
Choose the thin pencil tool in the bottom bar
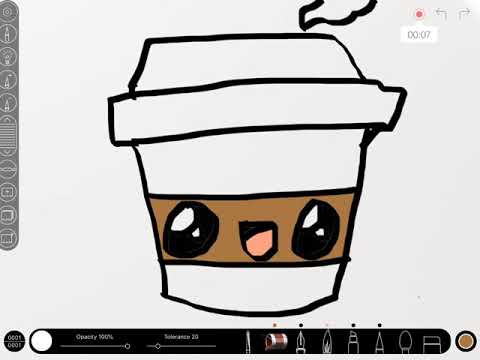coord(248,342)
